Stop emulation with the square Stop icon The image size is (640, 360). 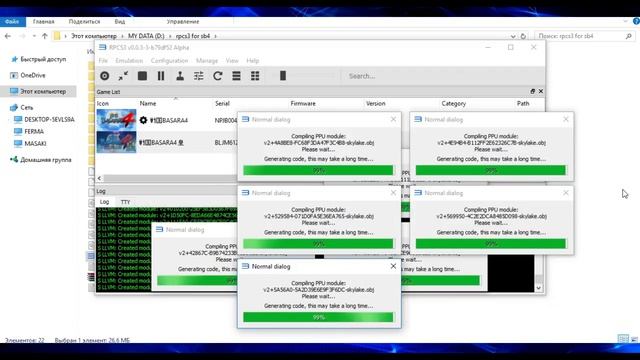point(142,76)
